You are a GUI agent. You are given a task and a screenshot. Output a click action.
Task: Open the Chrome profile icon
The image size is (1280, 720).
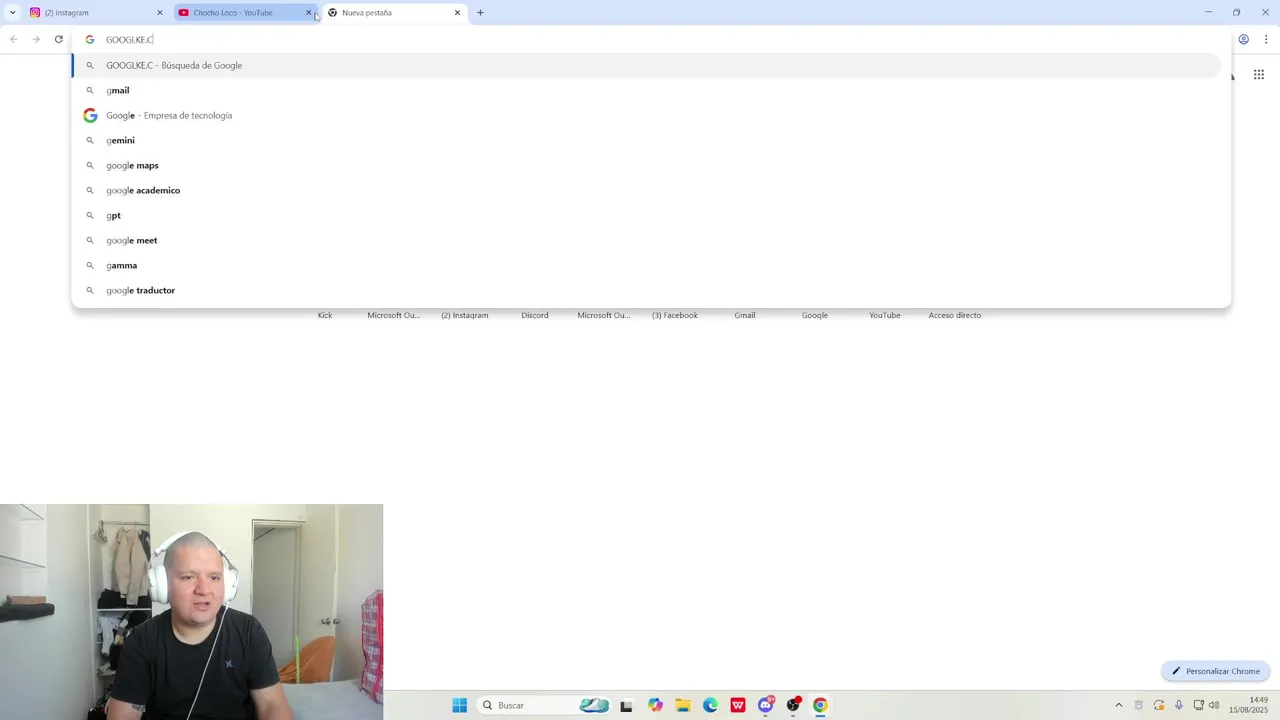pos(1244,40)
